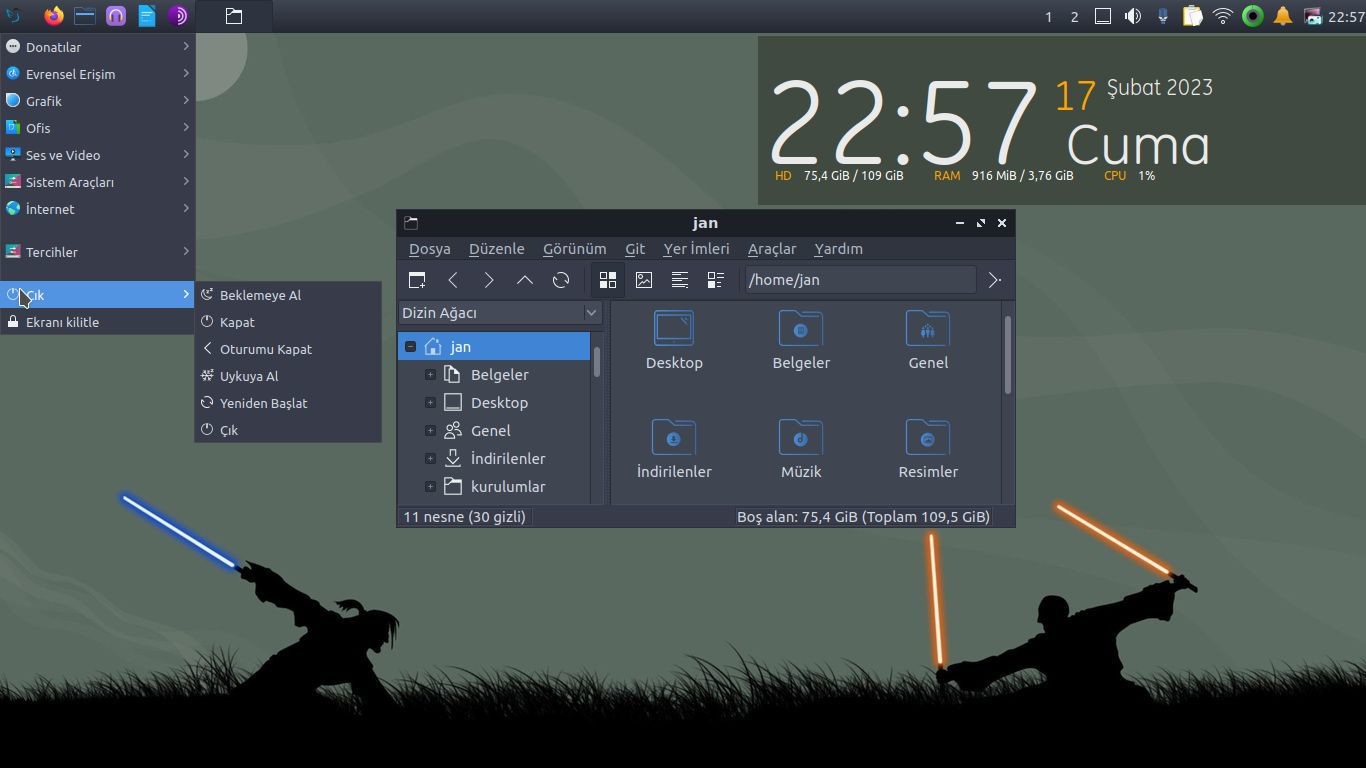1366x768 pixels.
Task: Open the Wi-Fi network tray icon
Action: coord(1222,16)
